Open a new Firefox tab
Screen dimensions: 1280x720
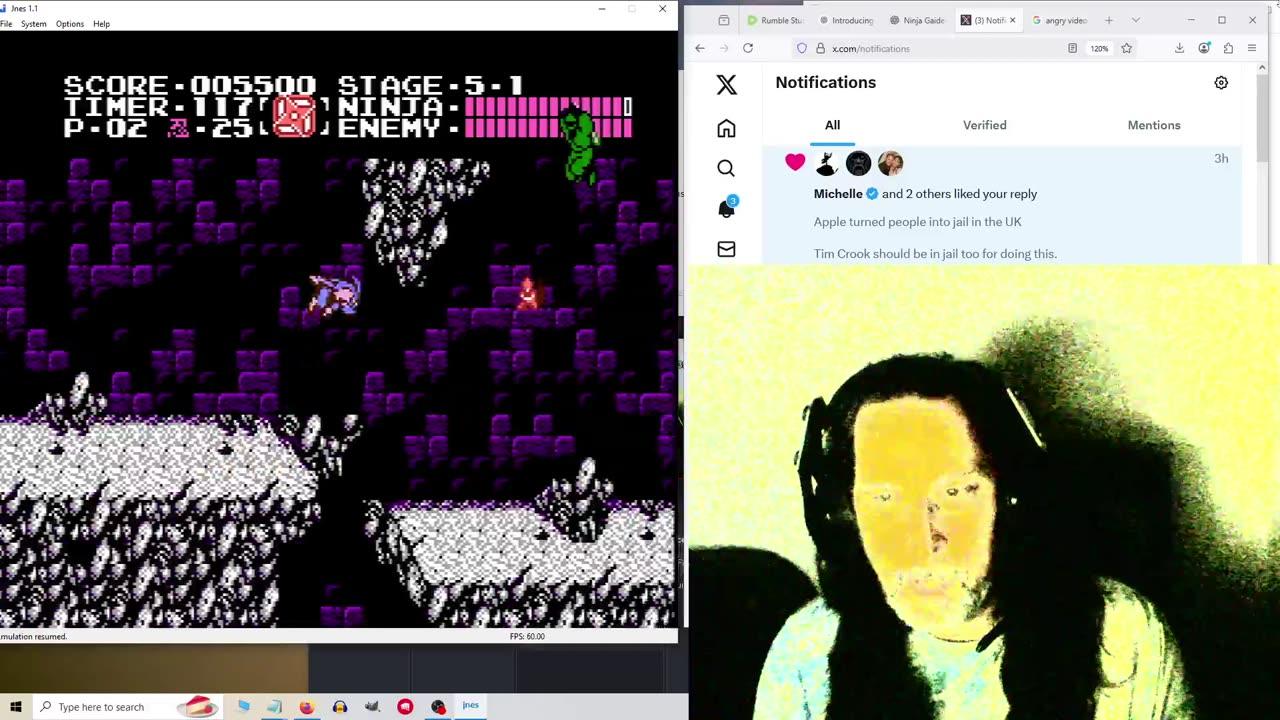(x=1108, y=20)
